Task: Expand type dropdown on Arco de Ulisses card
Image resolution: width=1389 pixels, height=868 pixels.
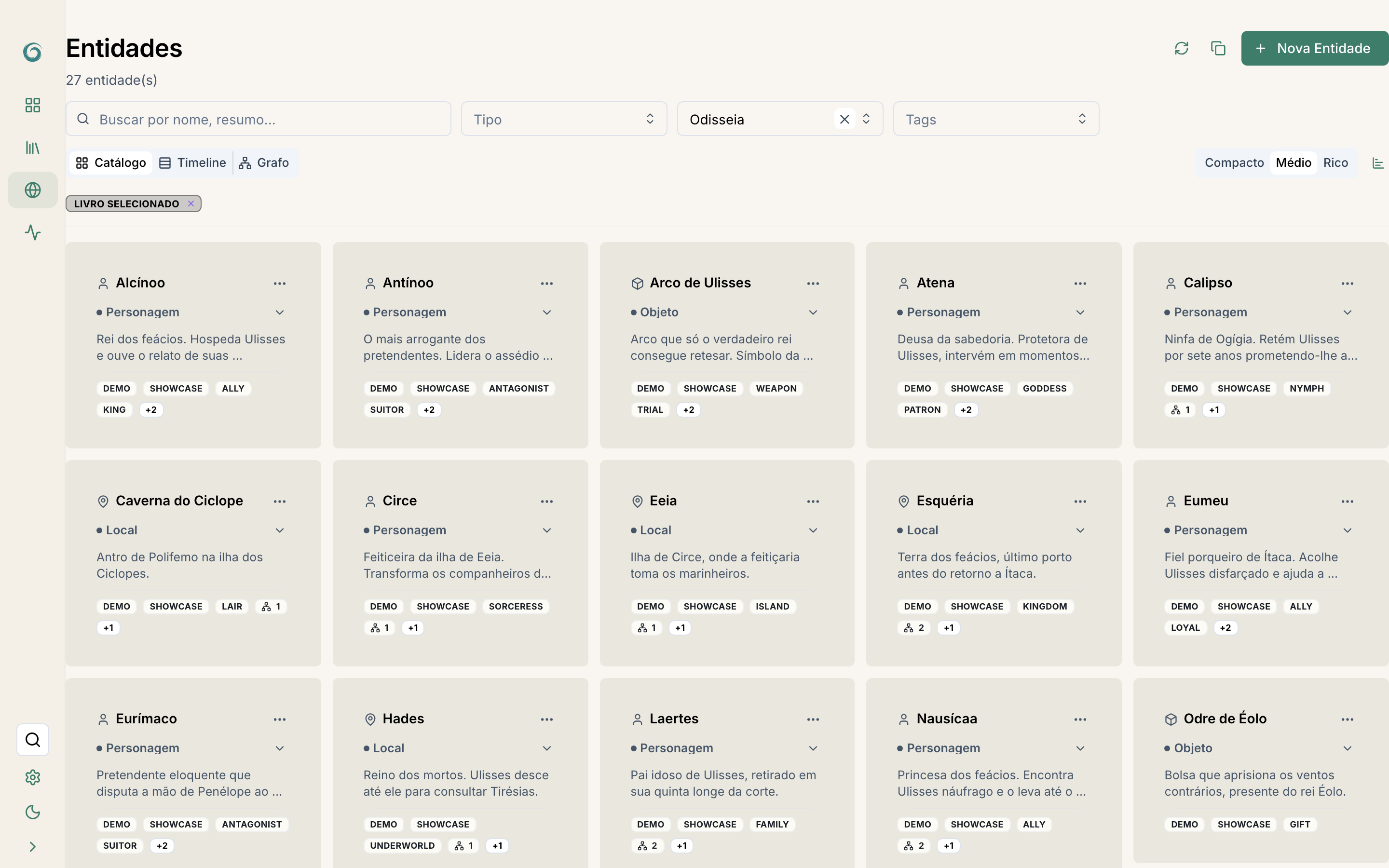Action: (813, 312)
